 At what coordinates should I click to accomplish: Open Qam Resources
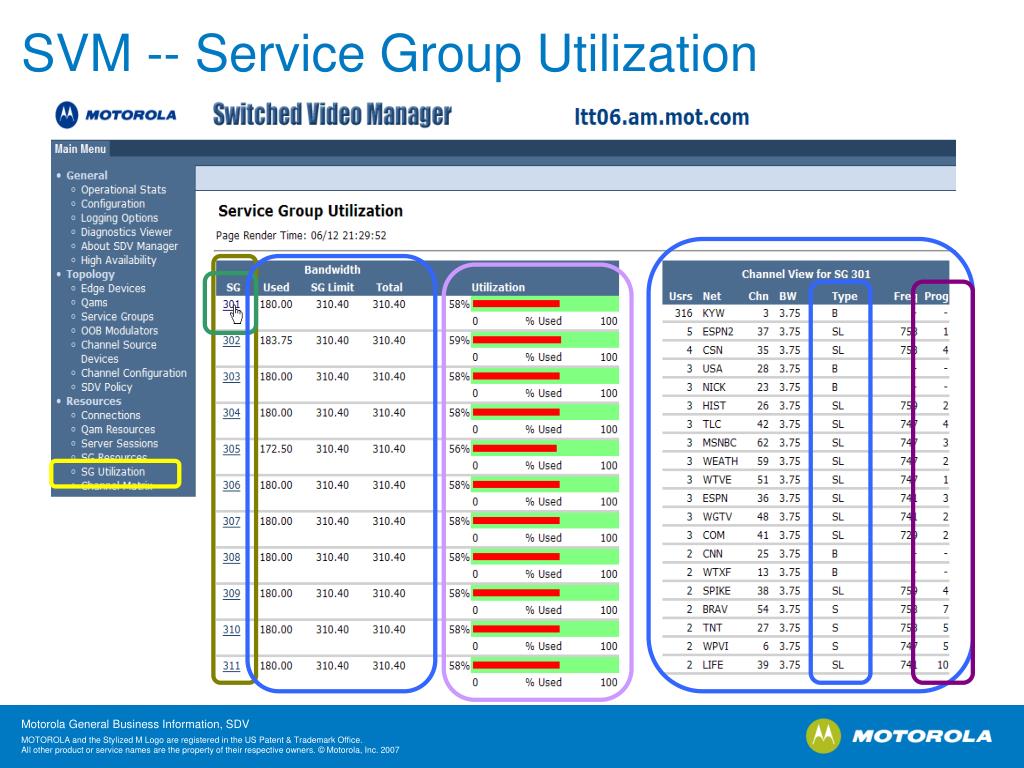pyautogui.click(x=118, y=430)
